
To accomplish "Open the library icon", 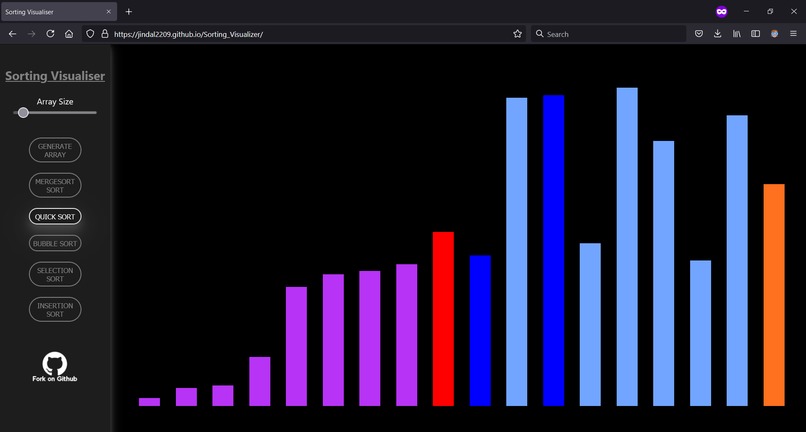I will coord(737,34).
